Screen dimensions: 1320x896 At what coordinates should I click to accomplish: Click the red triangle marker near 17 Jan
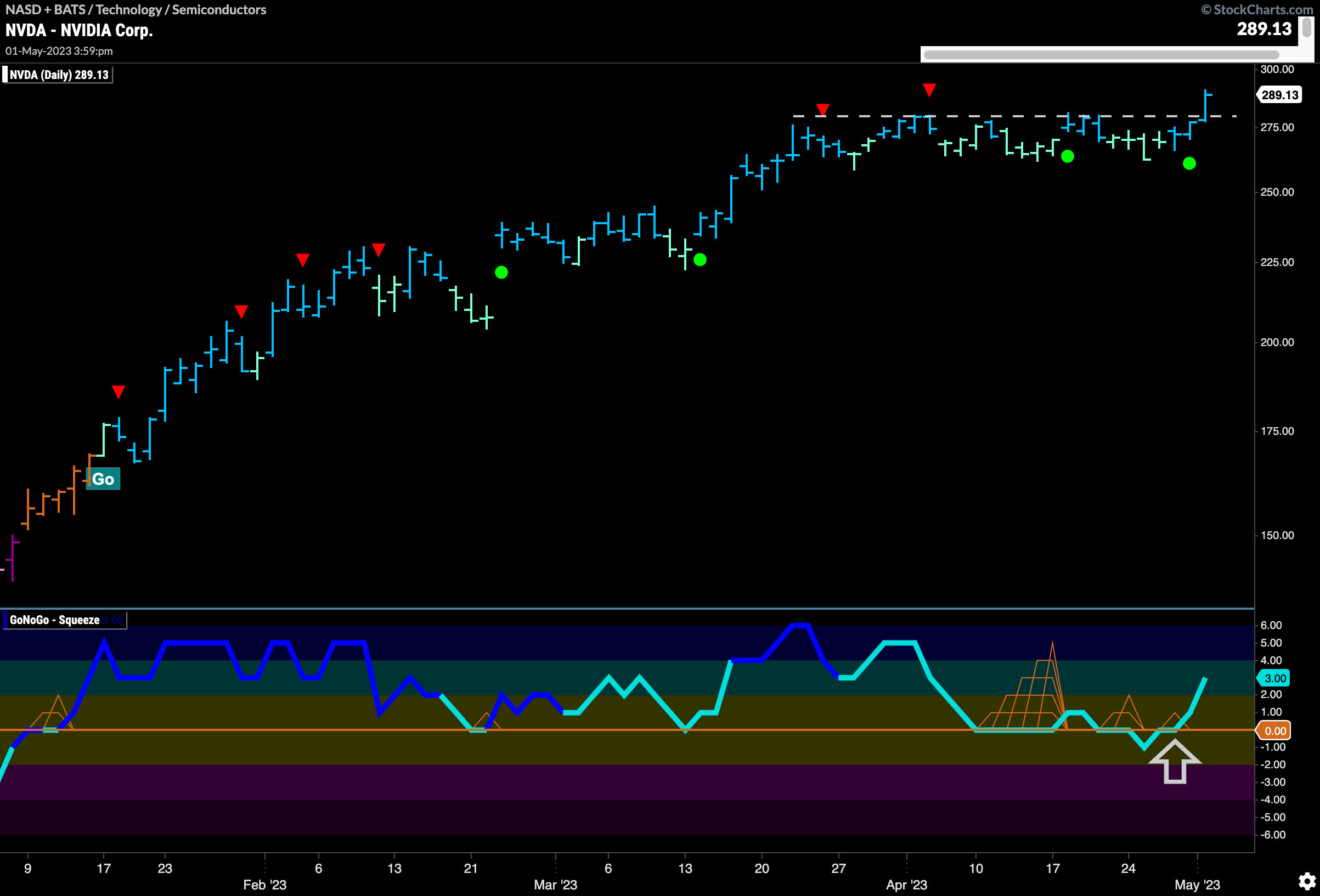tap(118, 392)
